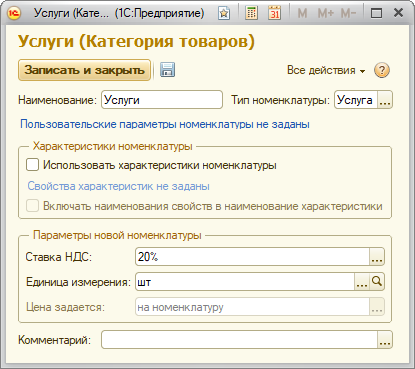415x369 pixels.
Task: Add to favorites with the star icon
Action: [x=224, y=13]
